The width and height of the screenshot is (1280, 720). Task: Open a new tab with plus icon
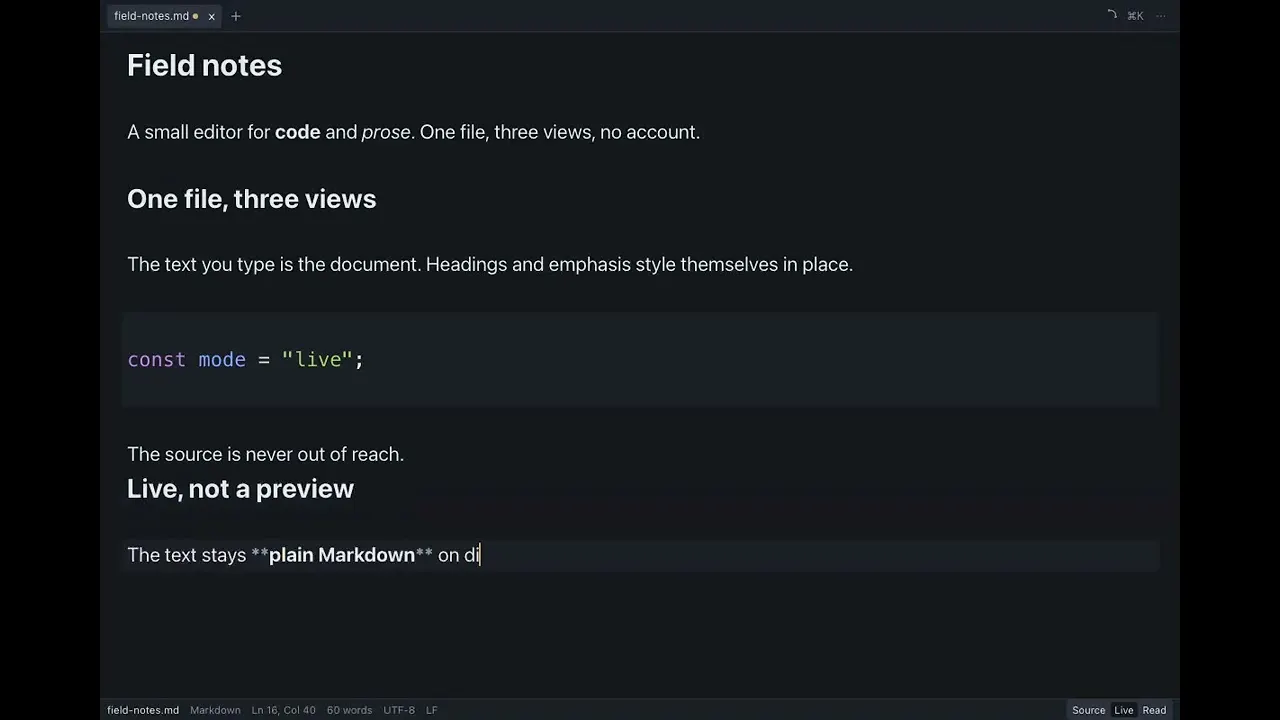pyautogui.click(x=236, y=16)
